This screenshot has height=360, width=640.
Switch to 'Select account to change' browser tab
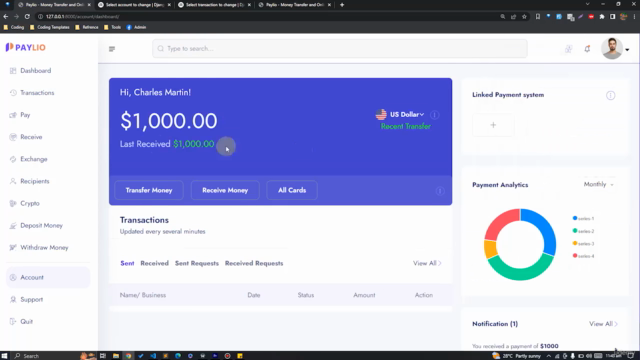tap(135, 5)
